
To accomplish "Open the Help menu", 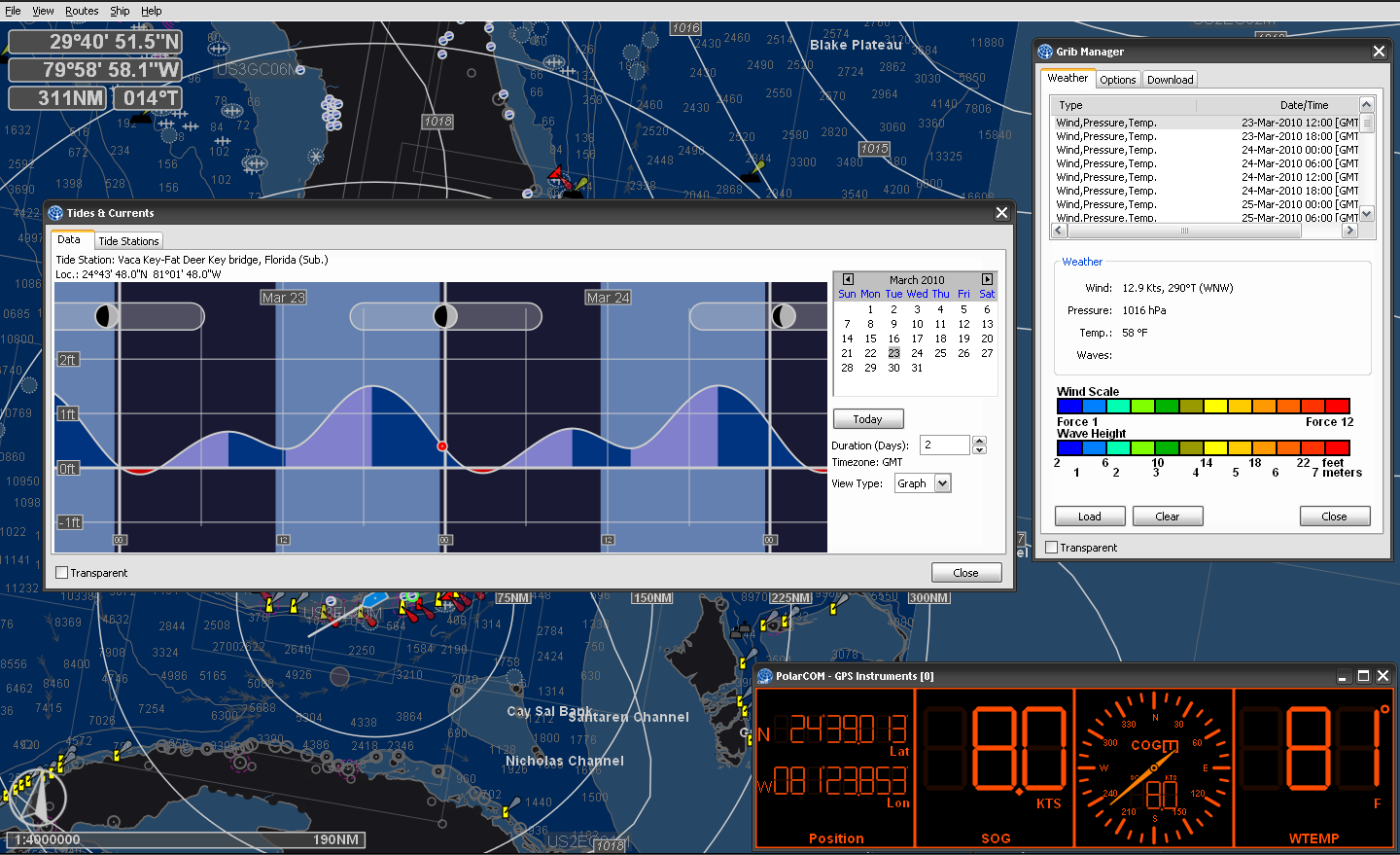I will (151, 11).
